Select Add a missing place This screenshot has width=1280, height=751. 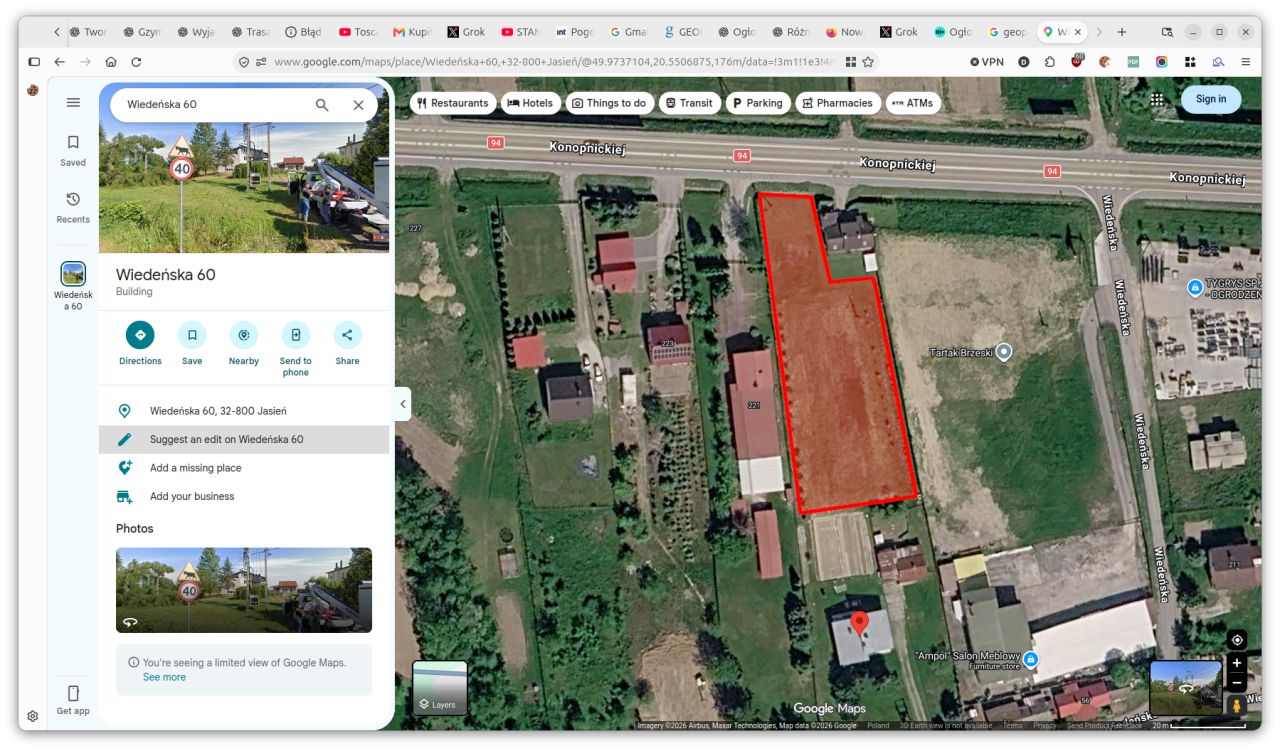click(244, 468)
